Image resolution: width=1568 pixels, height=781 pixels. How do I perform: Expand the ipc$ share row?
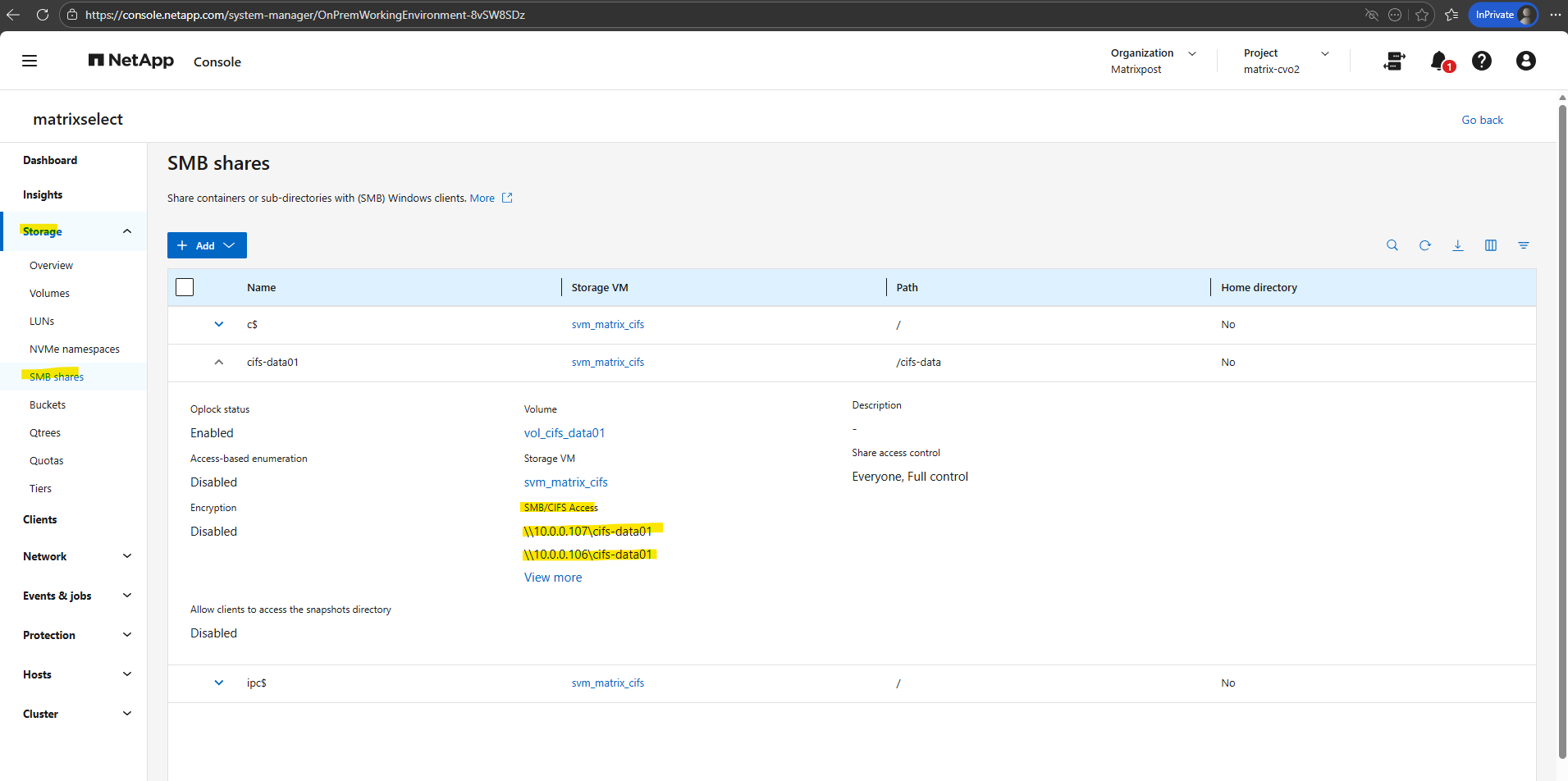click(219, 683)
